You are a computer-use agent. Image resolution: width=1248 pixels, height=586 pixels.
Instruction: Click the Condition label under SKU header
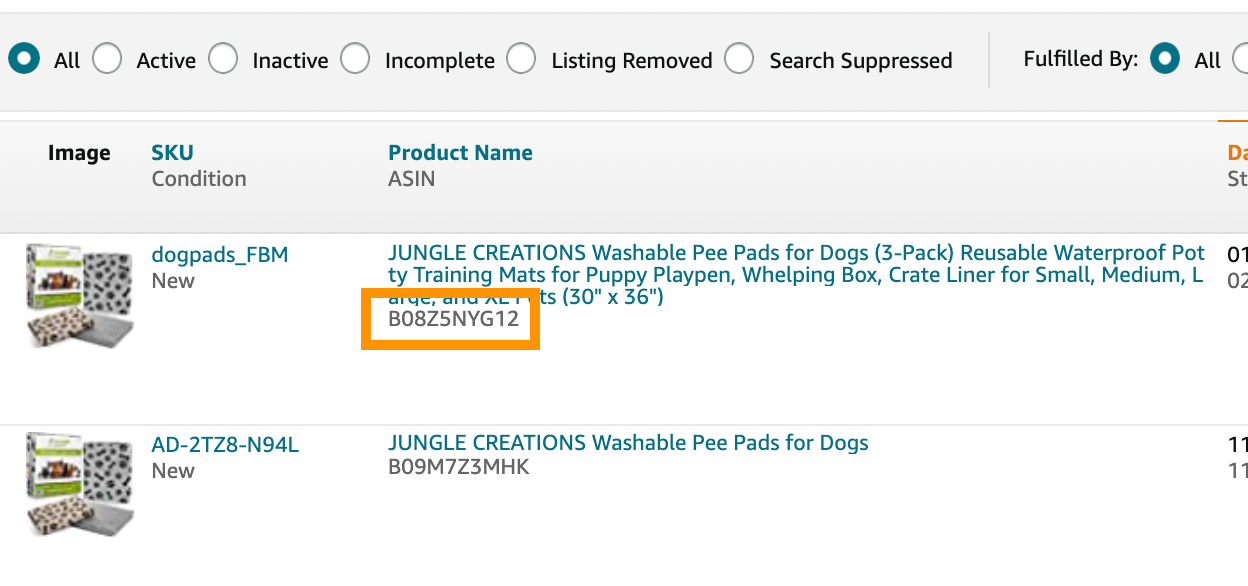pyautogui.click(x=199, y=179)
